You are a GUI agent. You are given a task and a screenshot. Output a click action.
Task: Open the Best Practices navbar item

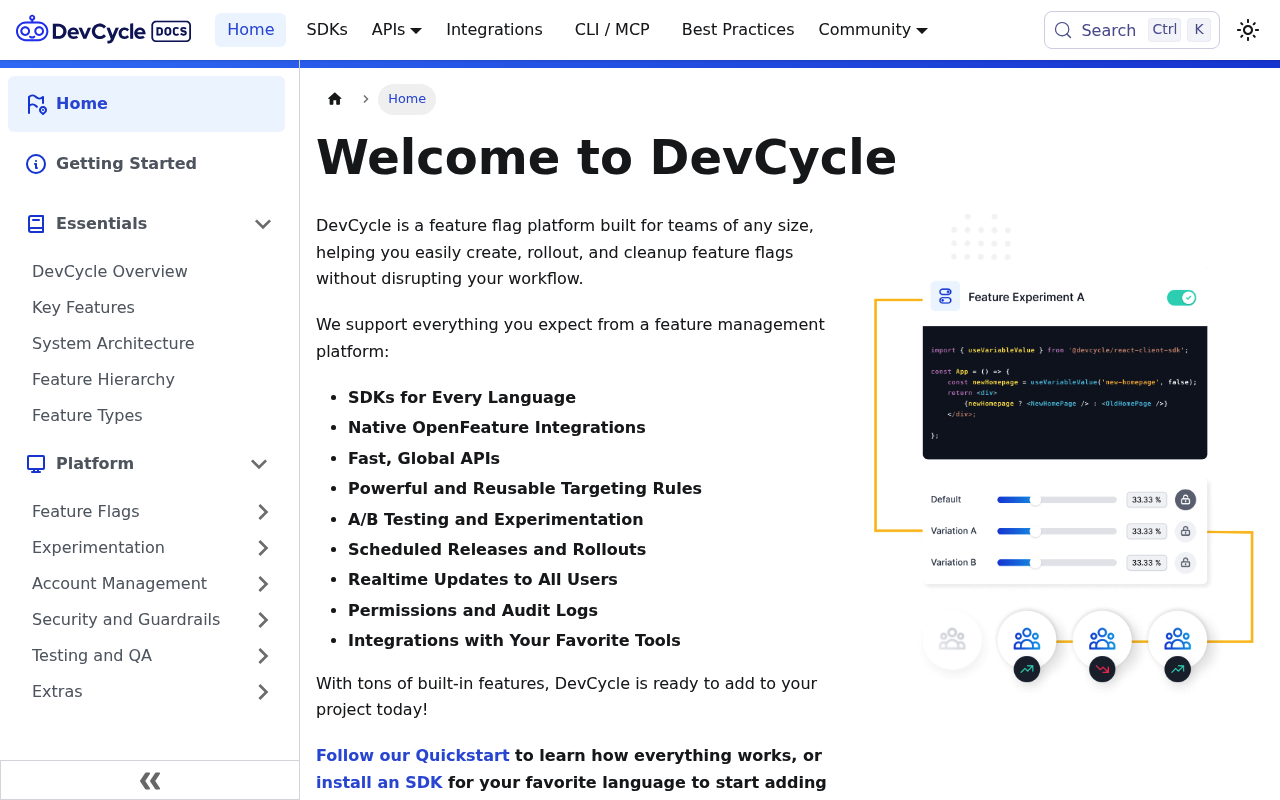(x=738, y=30)
